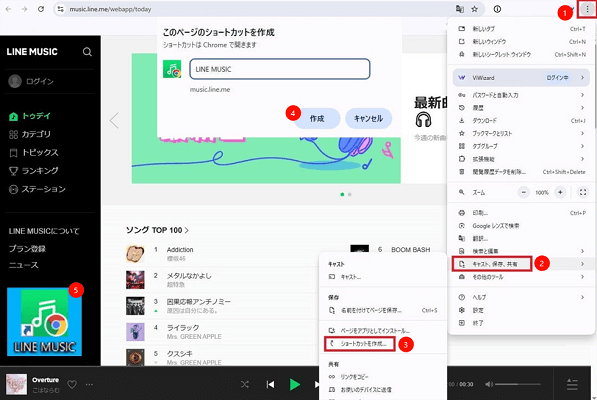Click 作成 button in shortcut dialog
597x400 pixels.
317,119
